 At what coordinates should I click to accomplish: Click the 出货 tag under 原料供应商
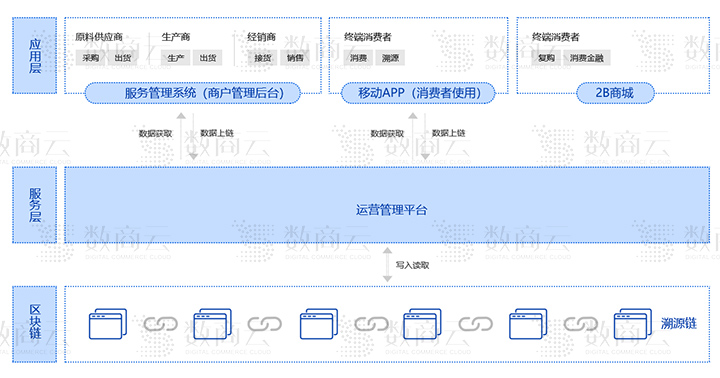123,58
